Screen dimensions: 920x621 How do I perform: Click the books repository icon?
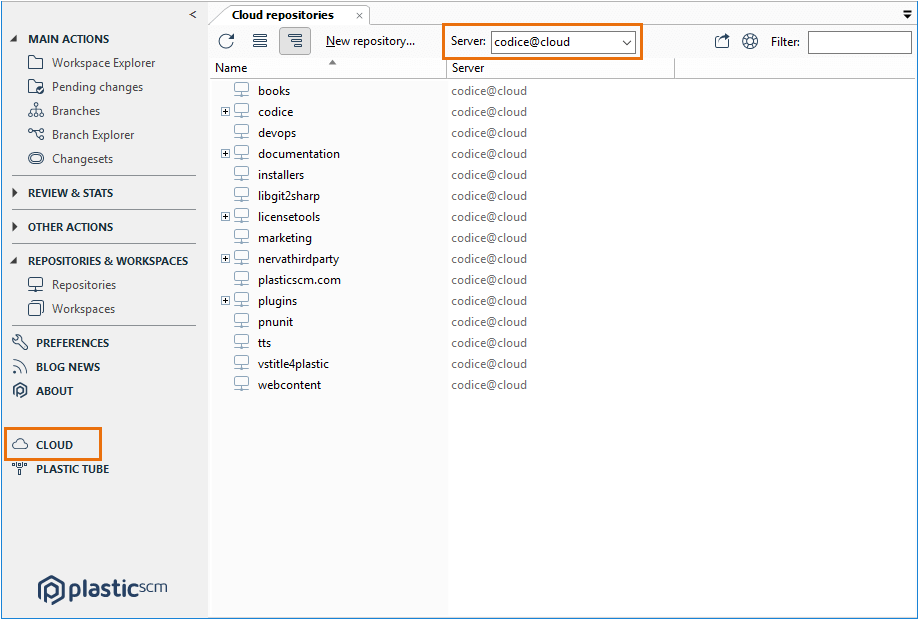click(241, 90)
